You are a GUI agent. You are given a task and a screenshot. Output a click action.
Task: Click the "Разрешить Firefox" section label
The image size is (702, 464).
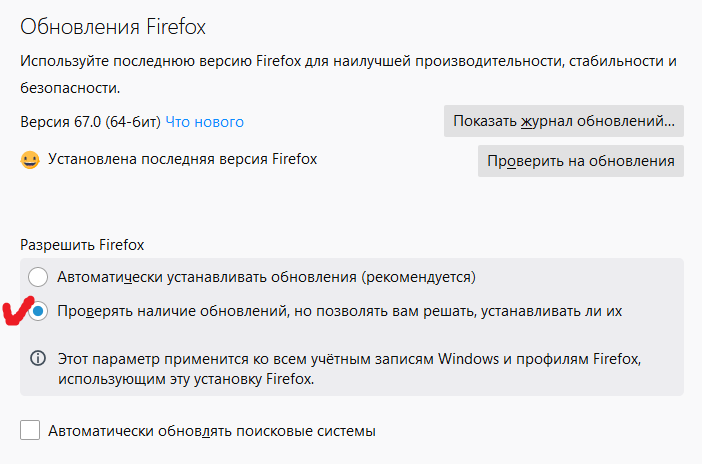82,245
